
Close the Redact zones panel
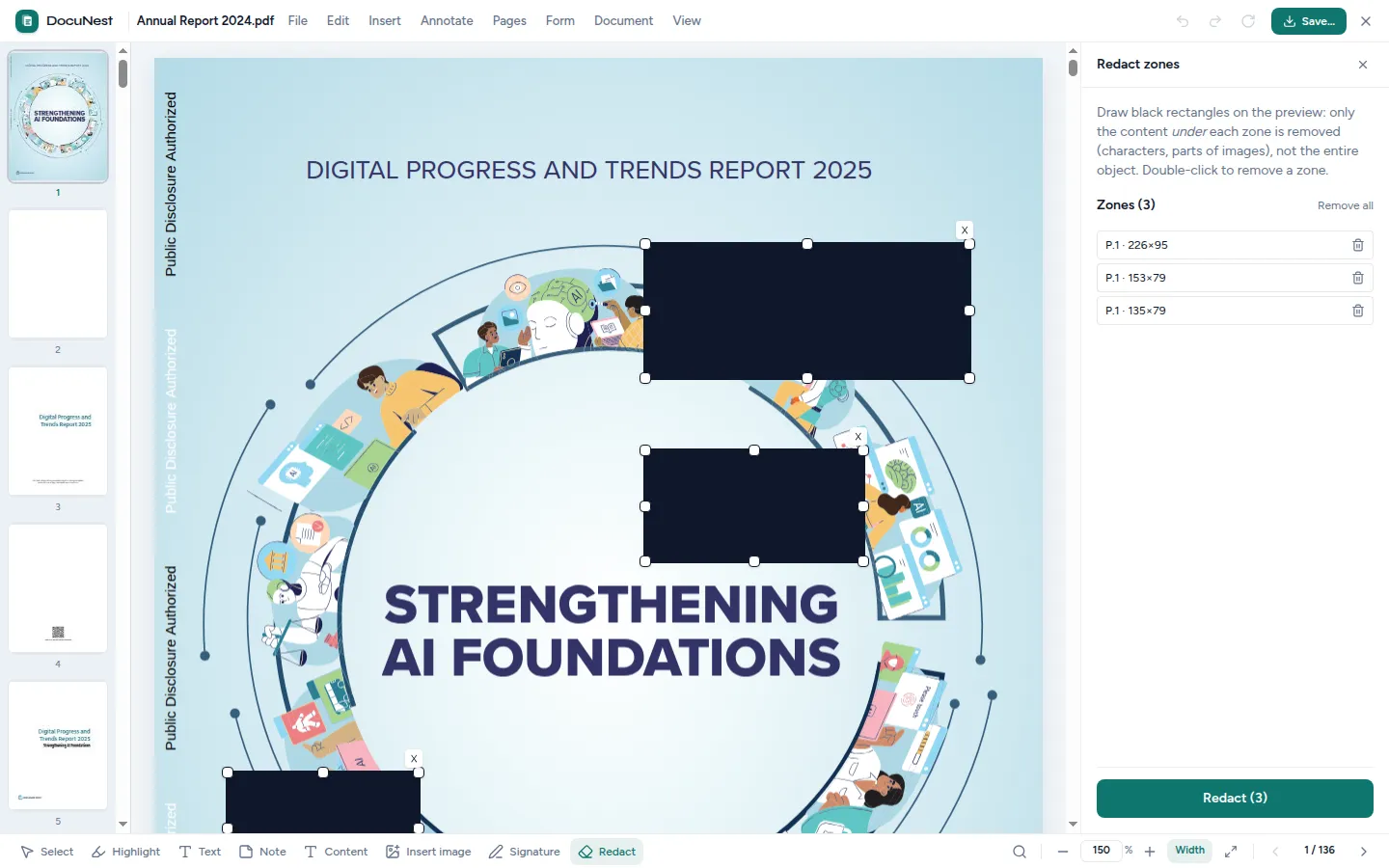point(1363,65)
